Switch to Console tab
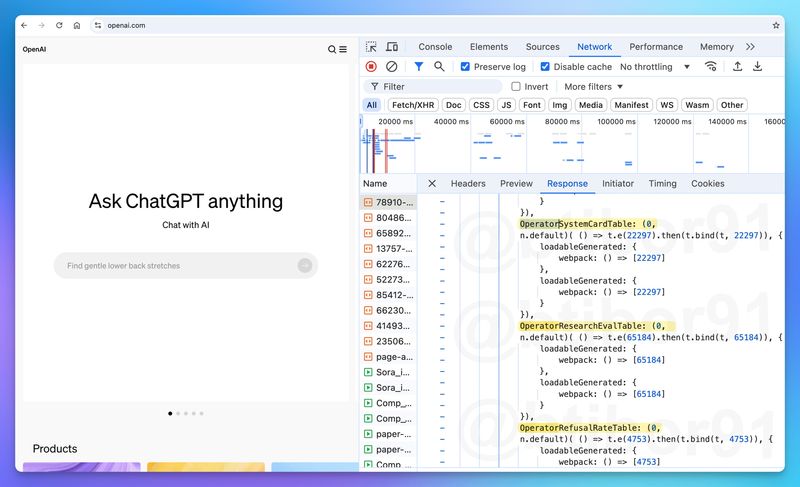Screen dimensions: 800x487 pos(435,47)
